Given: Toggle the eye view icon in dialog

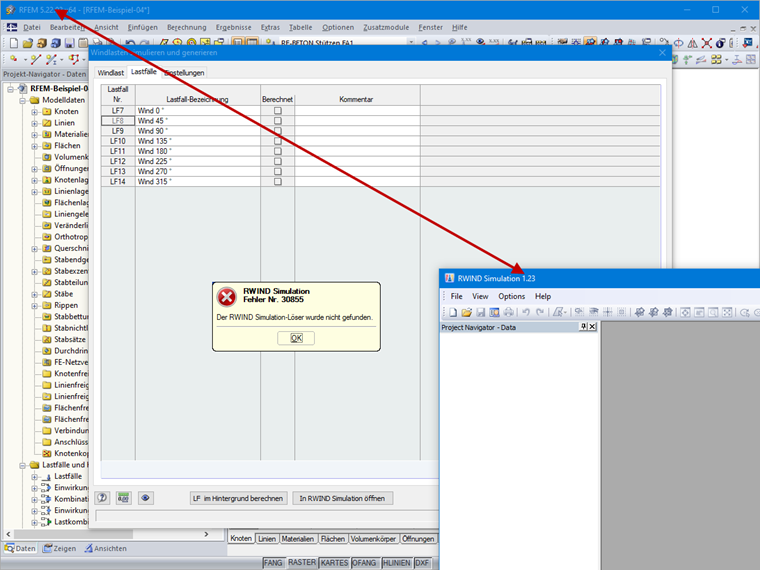Looking at the screenshot, I should tap(145, 498).
